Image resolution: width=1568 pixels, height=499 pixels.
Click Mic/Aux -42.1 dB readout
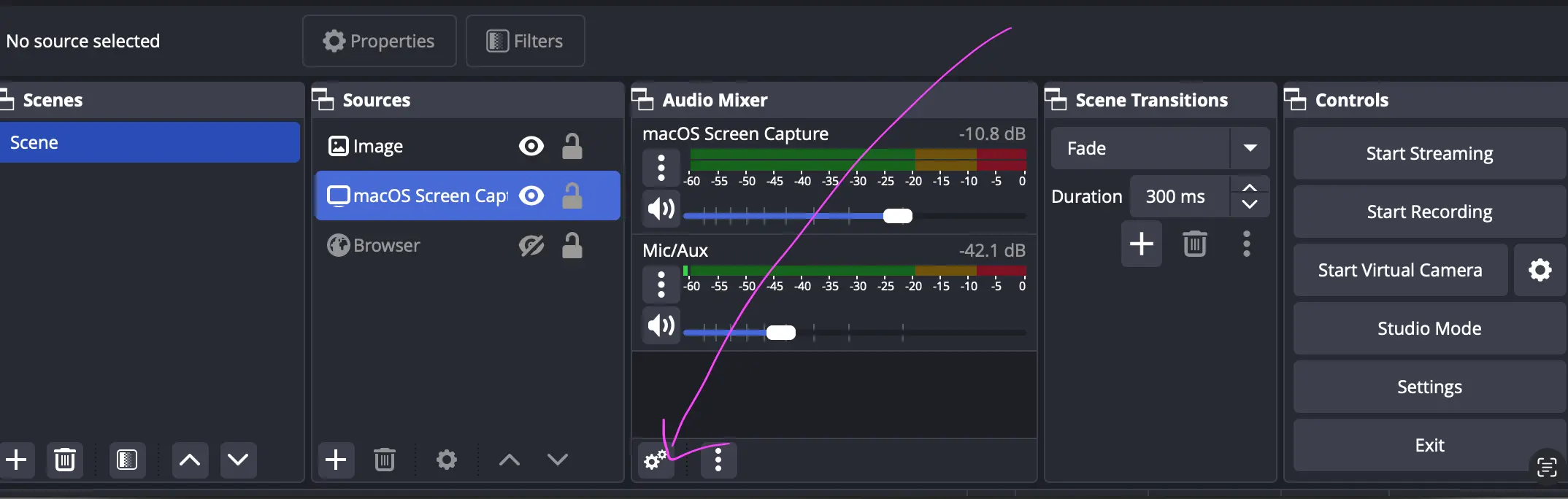coord(992,250)
